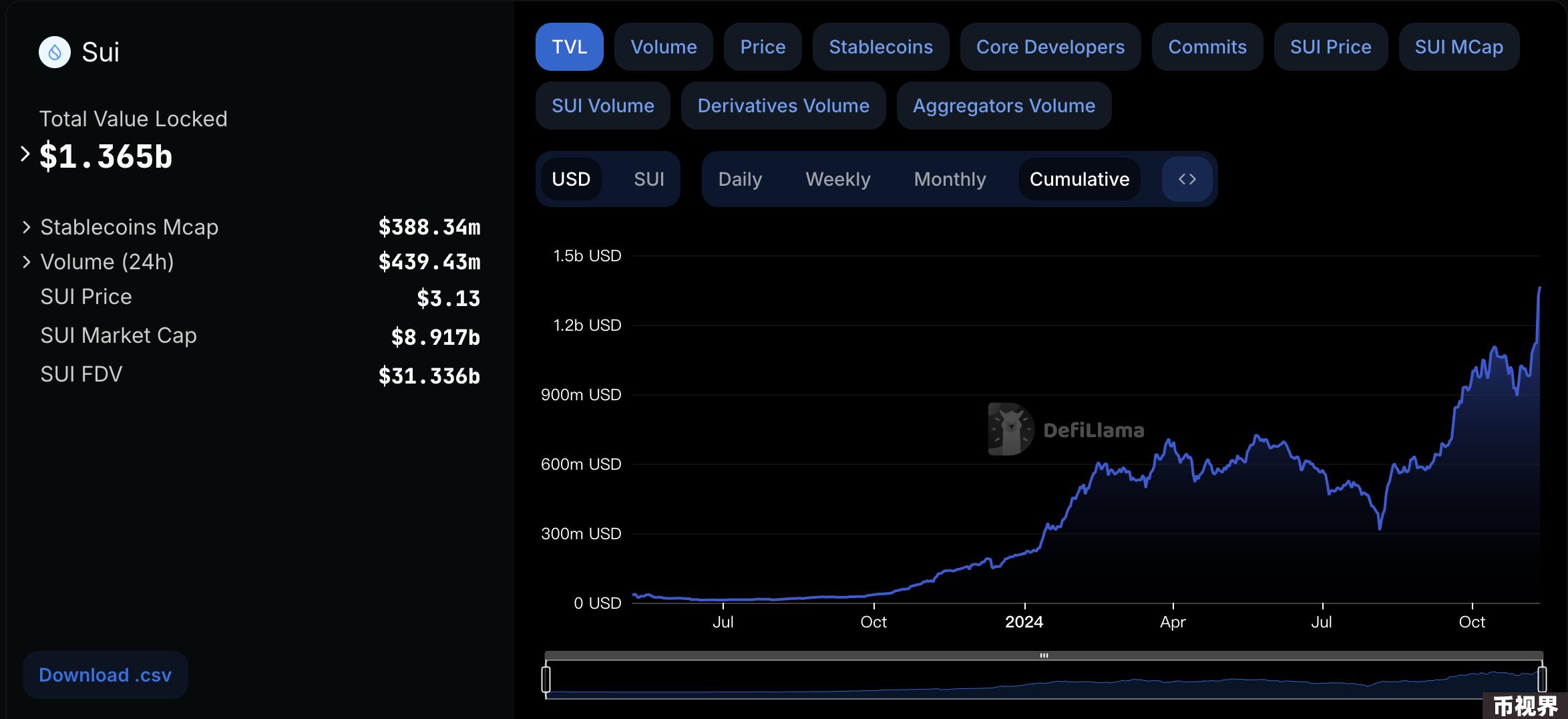Screen dimensions: 1568x719
Task: Click the SUI Market Cap label
Action: point(119,335)
